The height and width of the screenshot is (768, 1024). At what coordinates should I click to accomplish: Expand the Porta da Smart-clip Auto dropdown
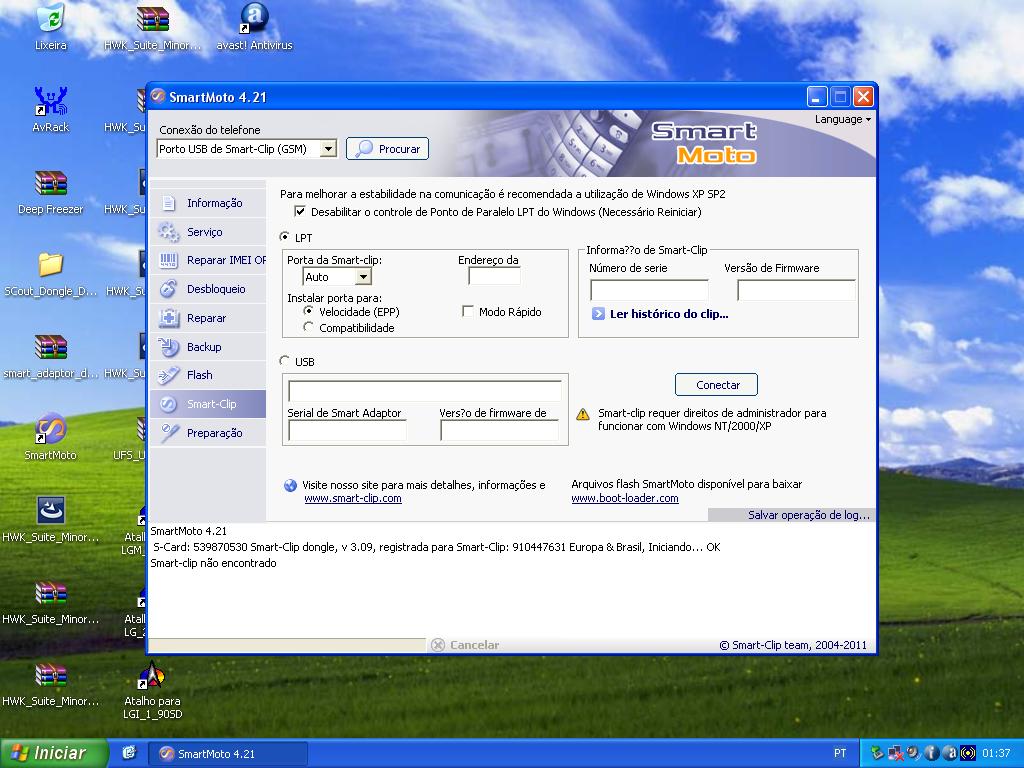pyautogui.click(x=364, y=277)
